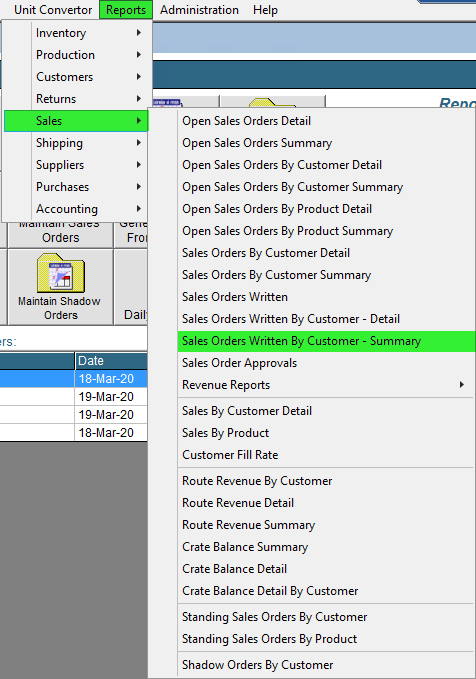Expand Inventory reports submenu

click(x=76, y=33)
